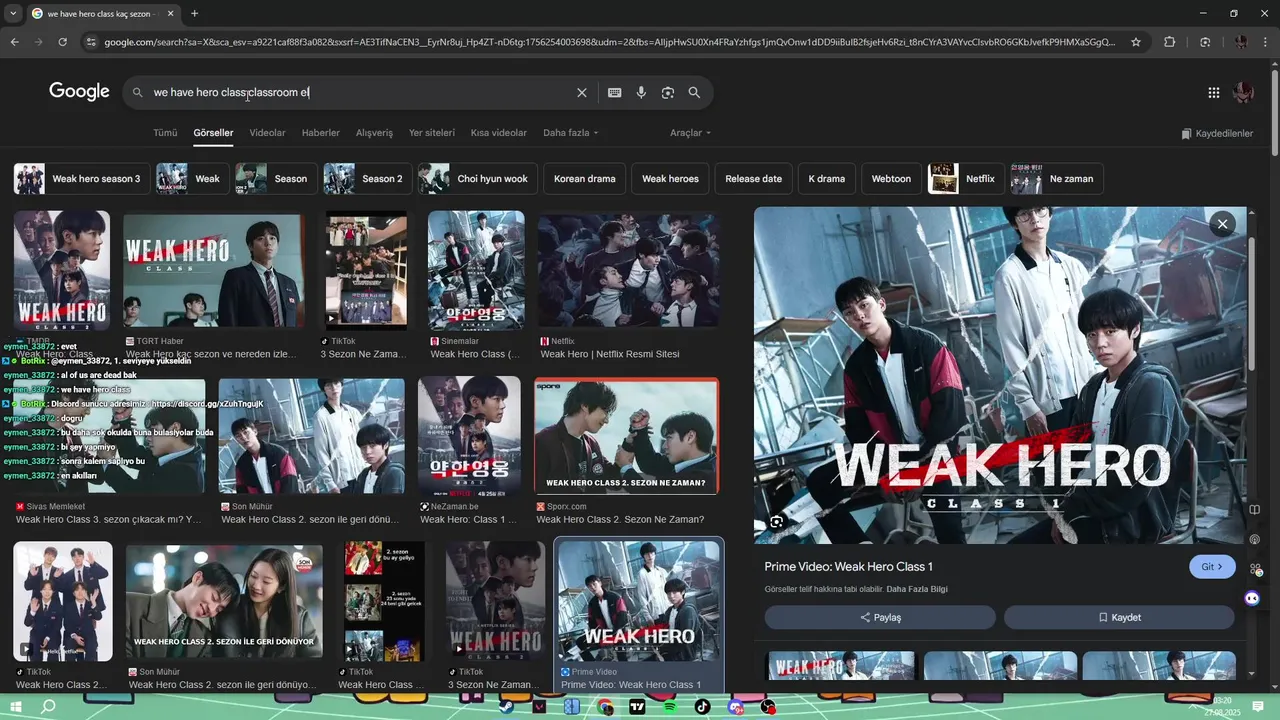Open the purple mask extension icon

point(1252,598)
